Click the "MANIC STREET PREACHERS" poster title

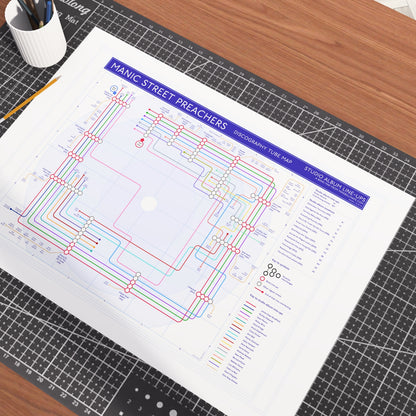point(168,95)
